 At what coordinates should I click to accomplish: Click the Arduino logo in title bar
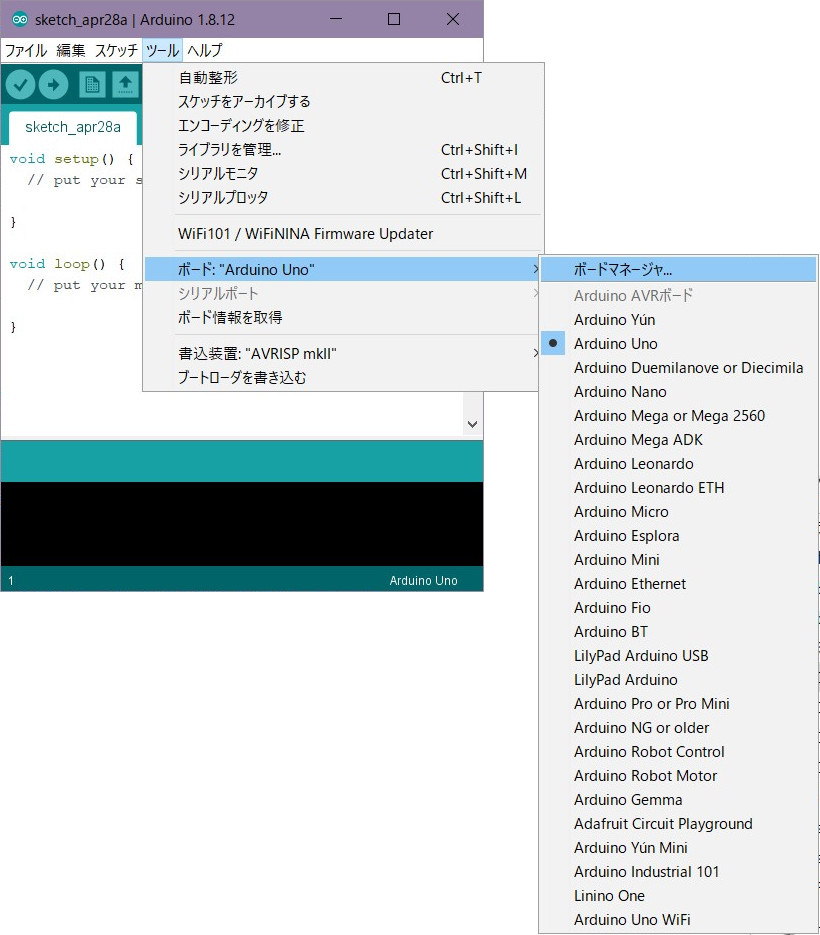(x=20, y=19)
